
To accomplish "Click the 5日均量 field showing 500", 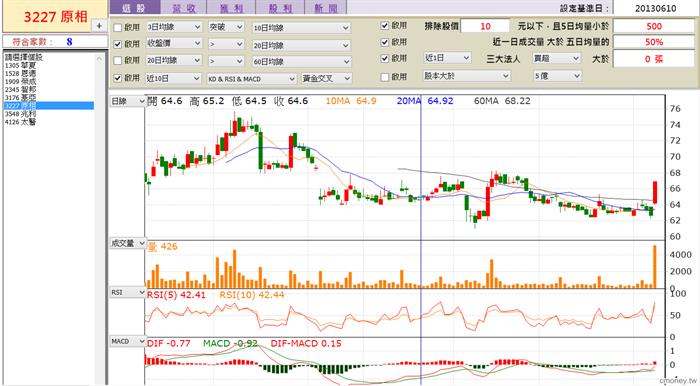I will click(x=654, y=26).
